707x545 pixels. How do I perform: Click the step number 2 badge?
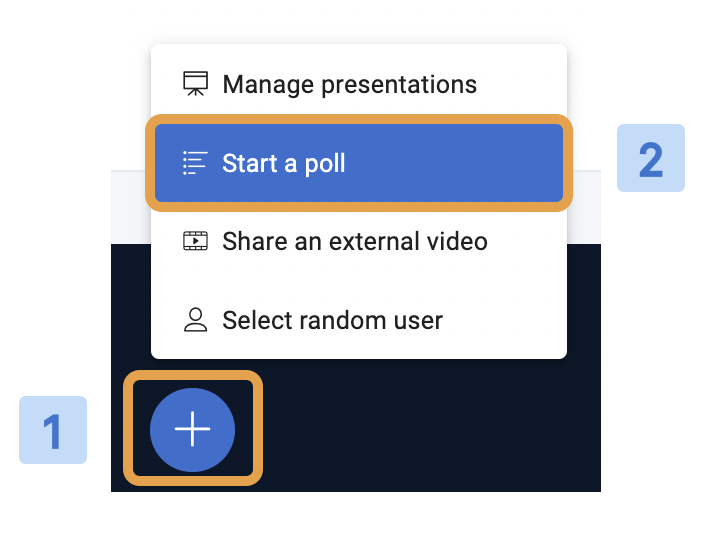[x=651, y=158]
